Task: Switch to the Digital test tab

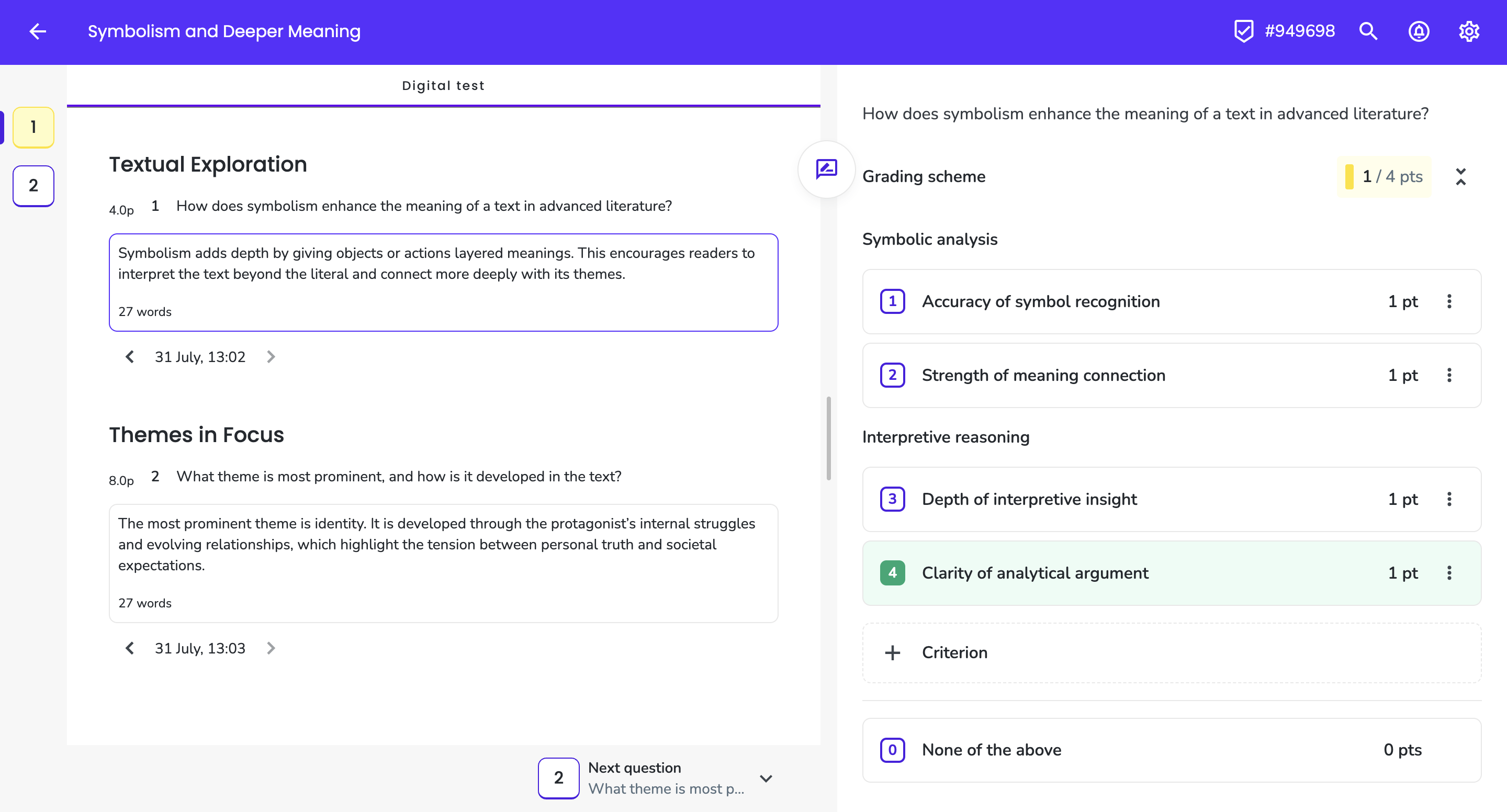Action: pos(443,86)
